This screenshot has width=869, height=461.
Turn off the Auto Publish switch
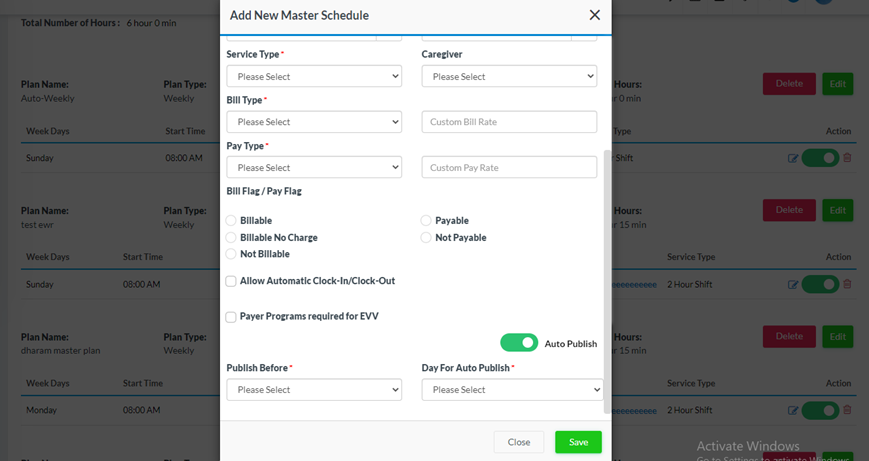coord(519,343)
